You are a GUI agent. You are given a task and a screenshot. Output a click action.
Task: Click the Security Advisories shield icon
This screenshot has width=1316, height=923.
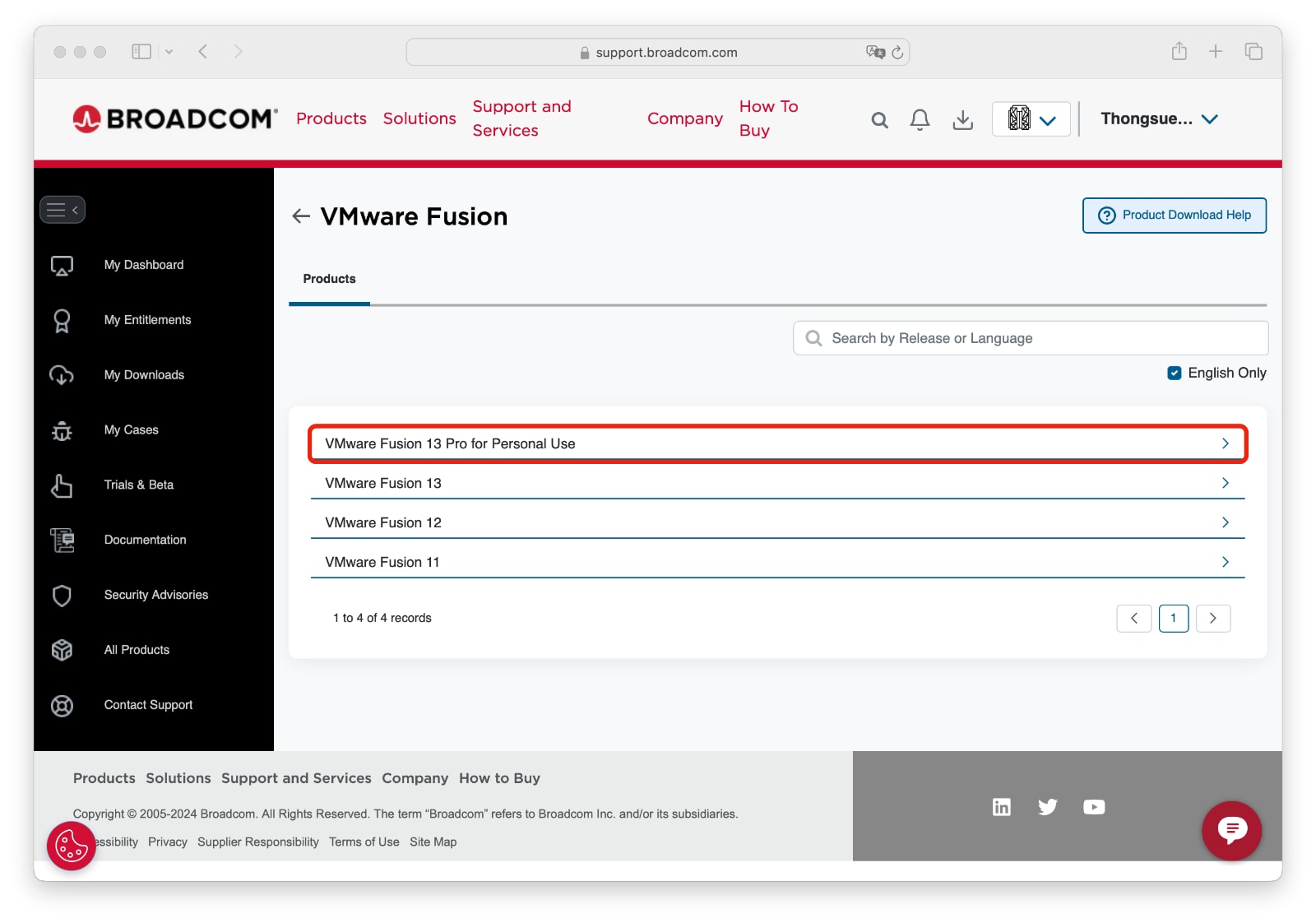pyautogui.click(x=62, y=596)
